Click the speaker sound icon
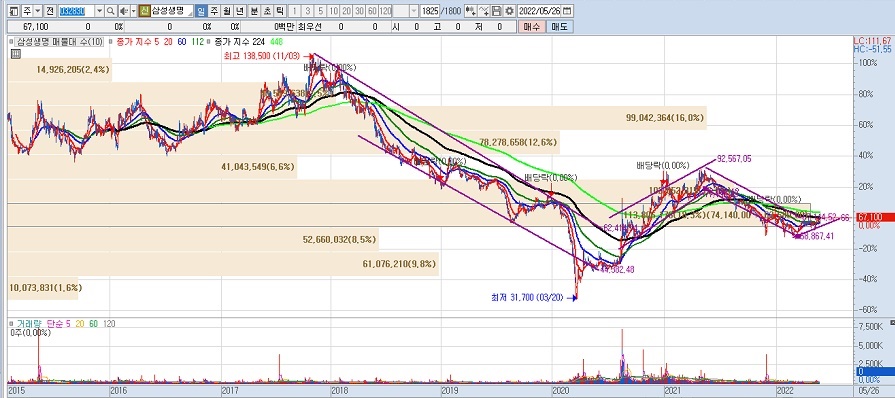The height and width of the screenshot is (398, 895). click(x=124, y=11)
